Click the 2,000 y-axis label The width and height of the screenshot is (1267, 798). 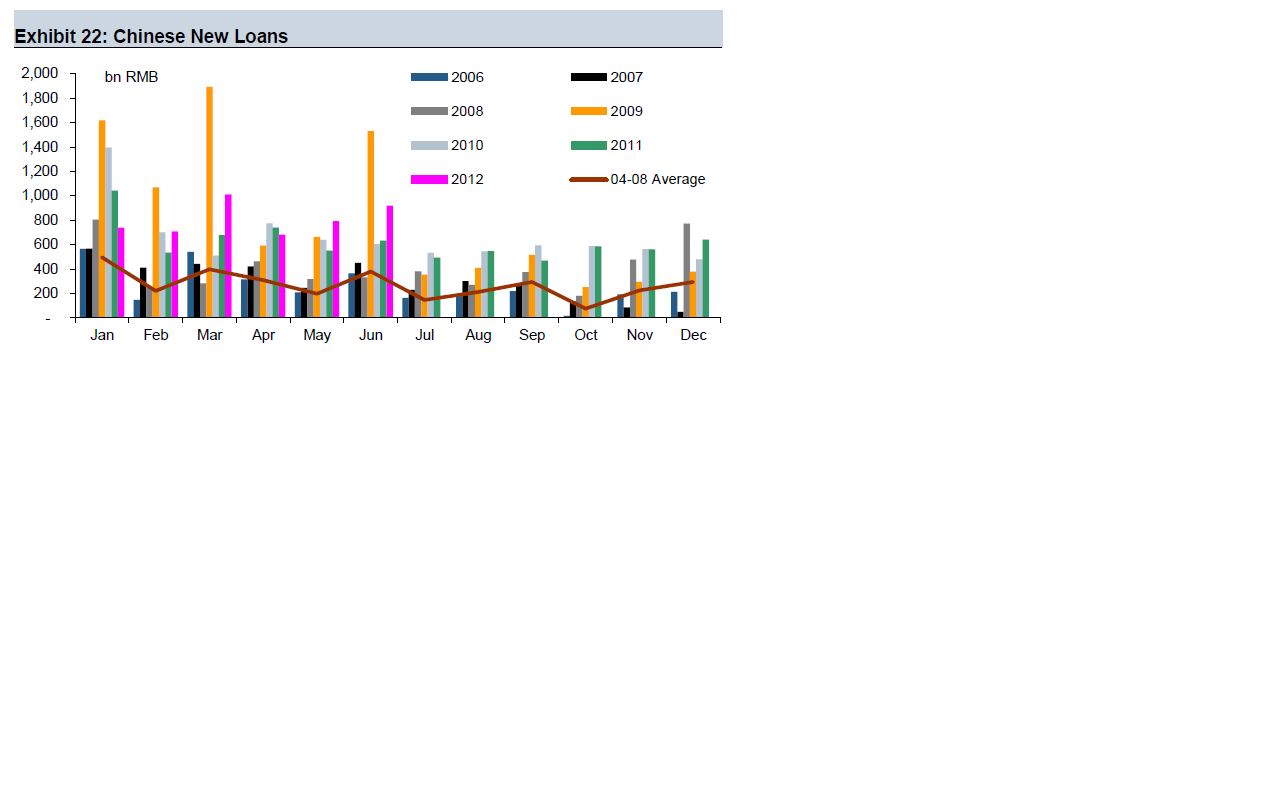(x=39, y=73)
